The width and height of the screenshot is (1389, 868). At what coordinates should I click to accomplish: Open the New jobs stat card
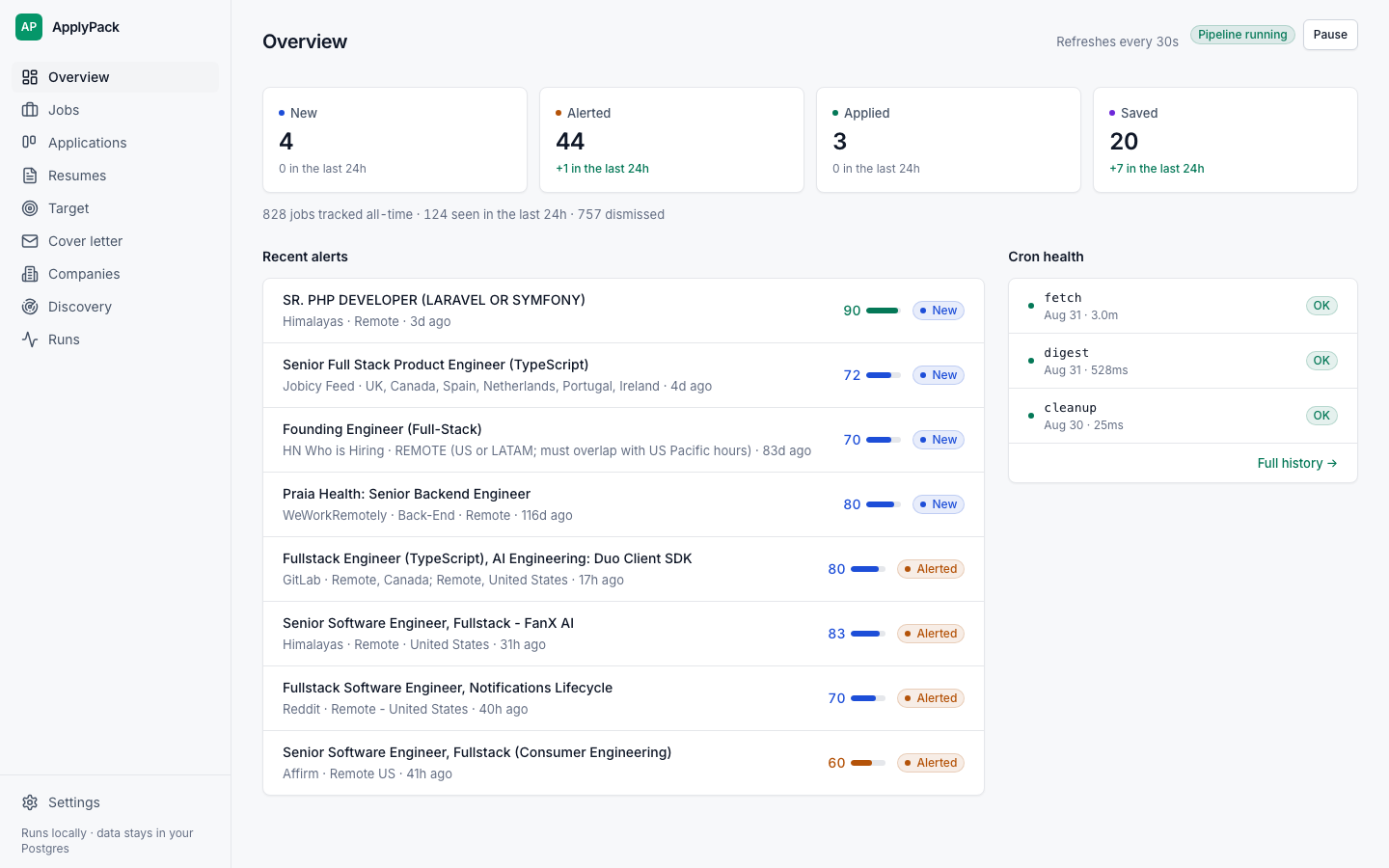(x=395, y=140)
